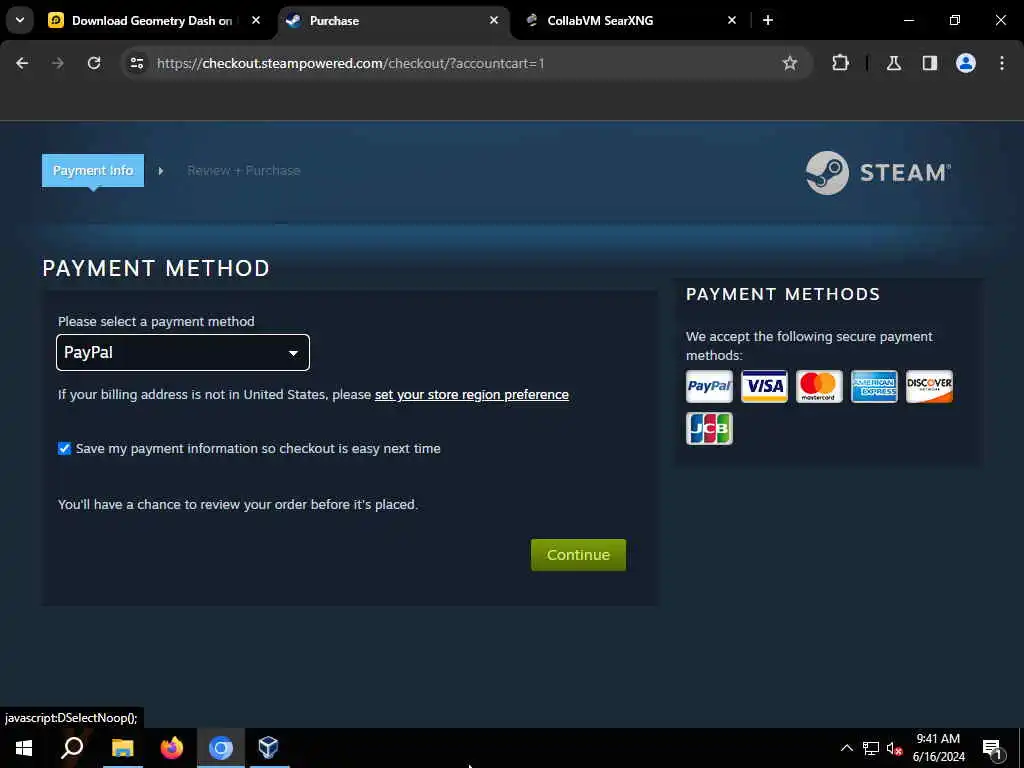Open the Extensions puzzle icon
Image resolution: width=1024 pixels, height=768 pixels.
click(x=840, y=63)
